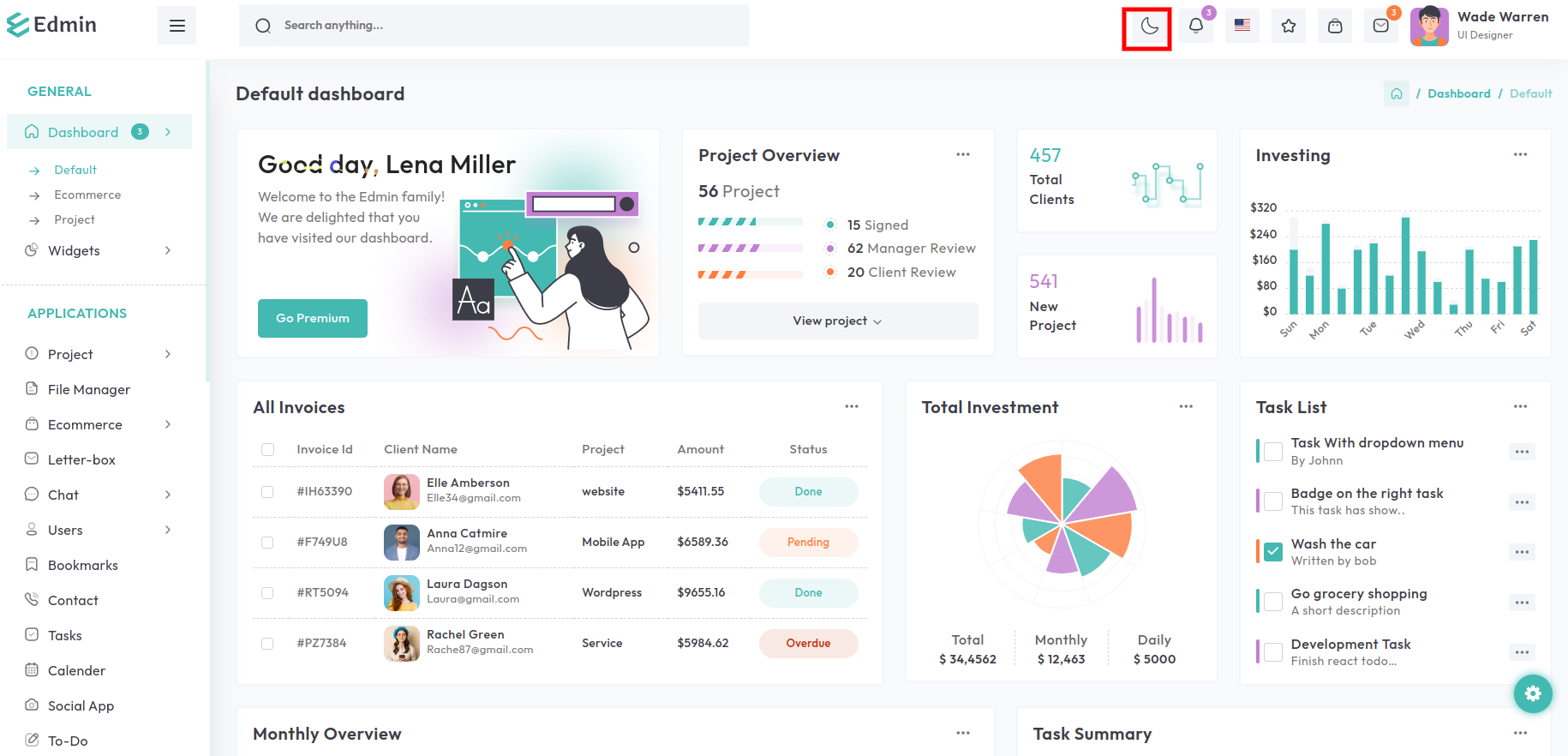
Task: Tick the Go grocery shopping checkbox
Action: coord(1273,602)
